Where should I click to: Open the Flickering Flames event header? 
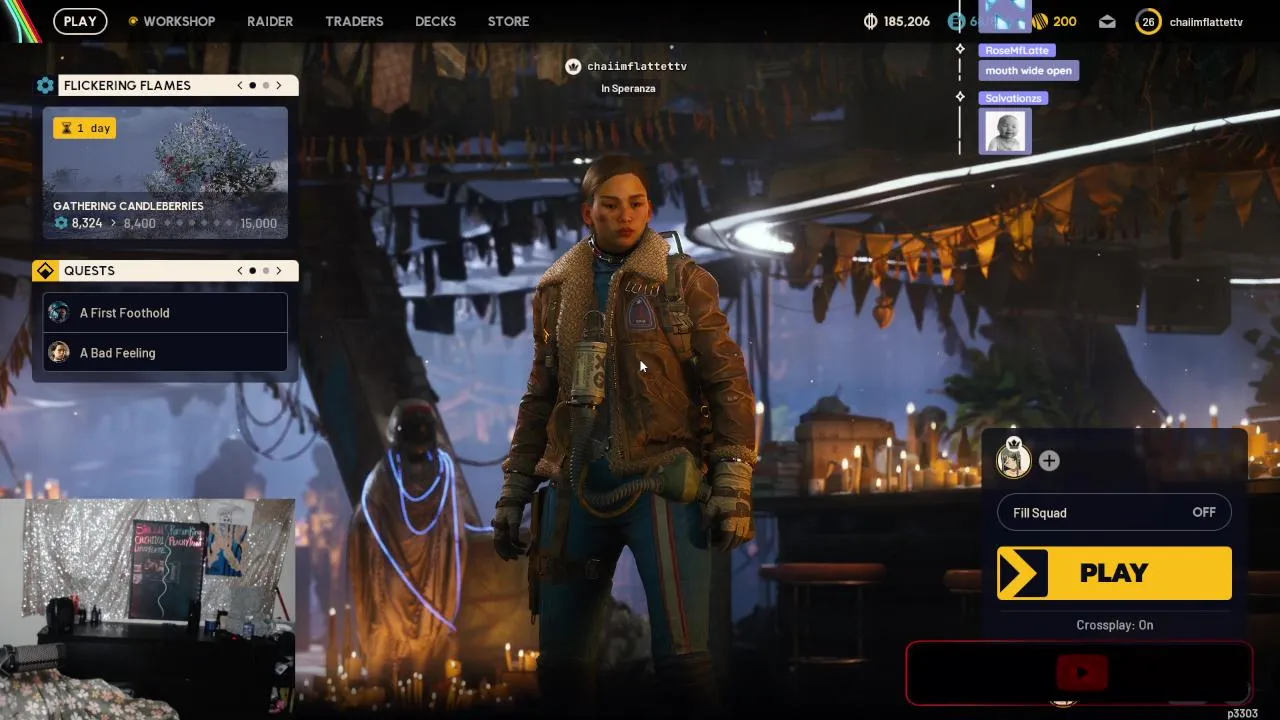[178, 85]
